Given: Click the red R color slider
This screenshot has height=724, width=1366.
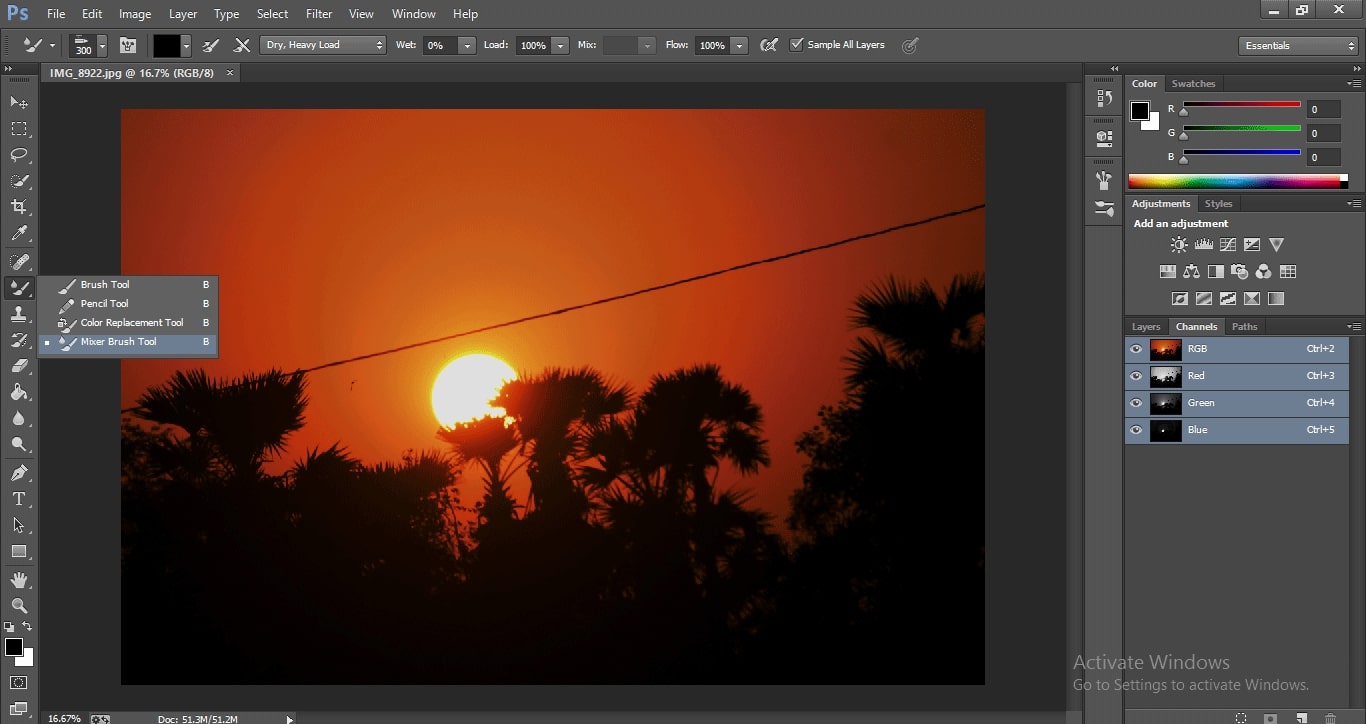Looking at the screenshot, I should 1242,105.
